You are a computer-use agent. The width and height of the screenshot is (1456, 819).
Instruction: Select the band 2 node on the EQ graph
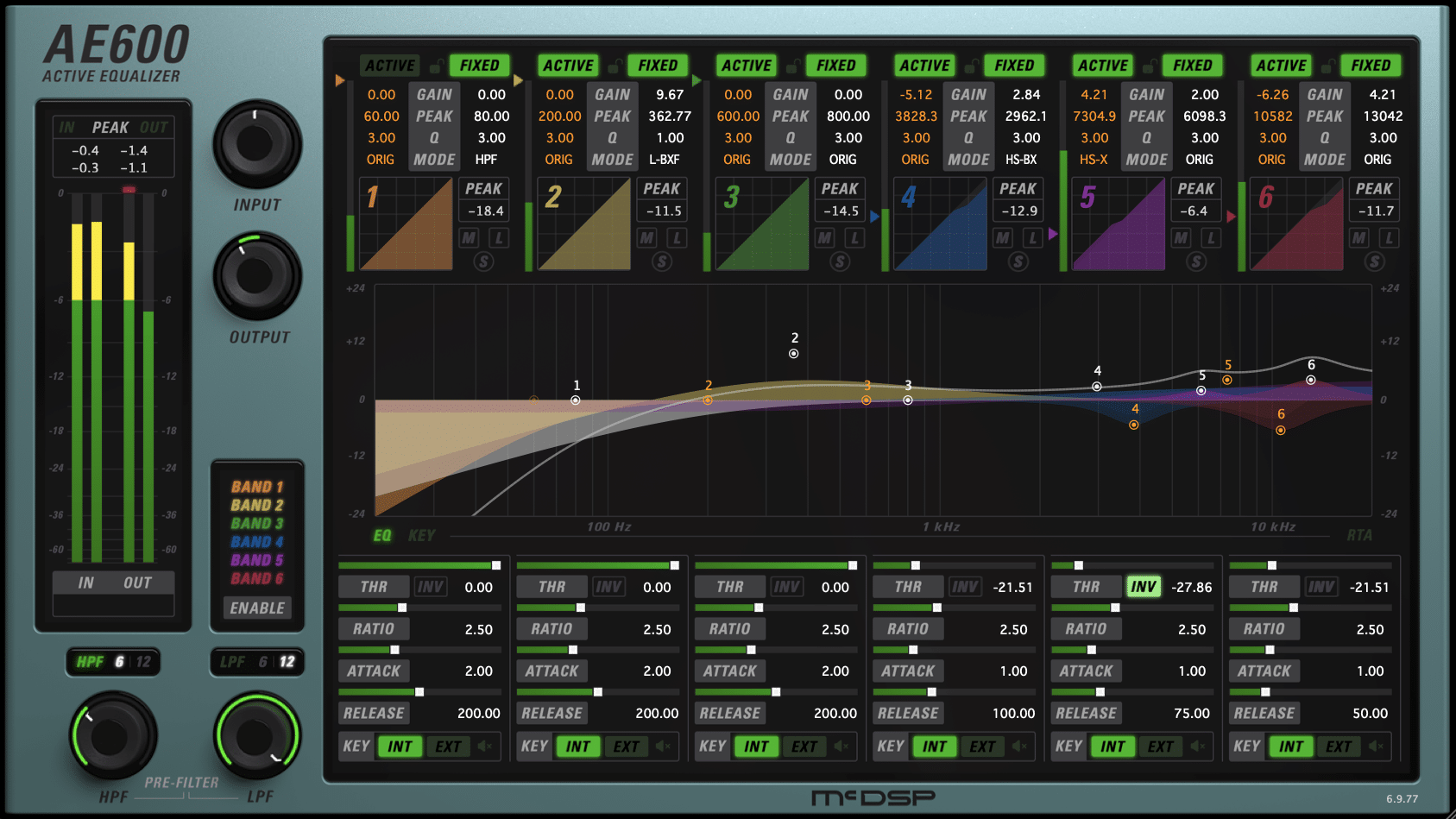pyautogui.click(x=793, y=354)
